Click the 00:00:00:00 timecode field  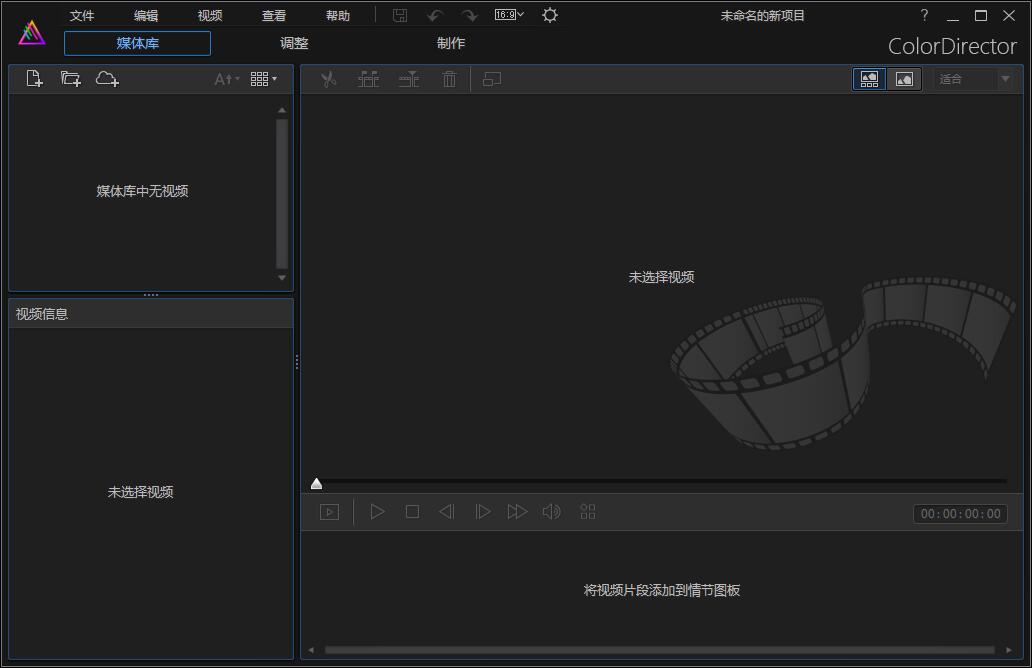pos(960,514)
